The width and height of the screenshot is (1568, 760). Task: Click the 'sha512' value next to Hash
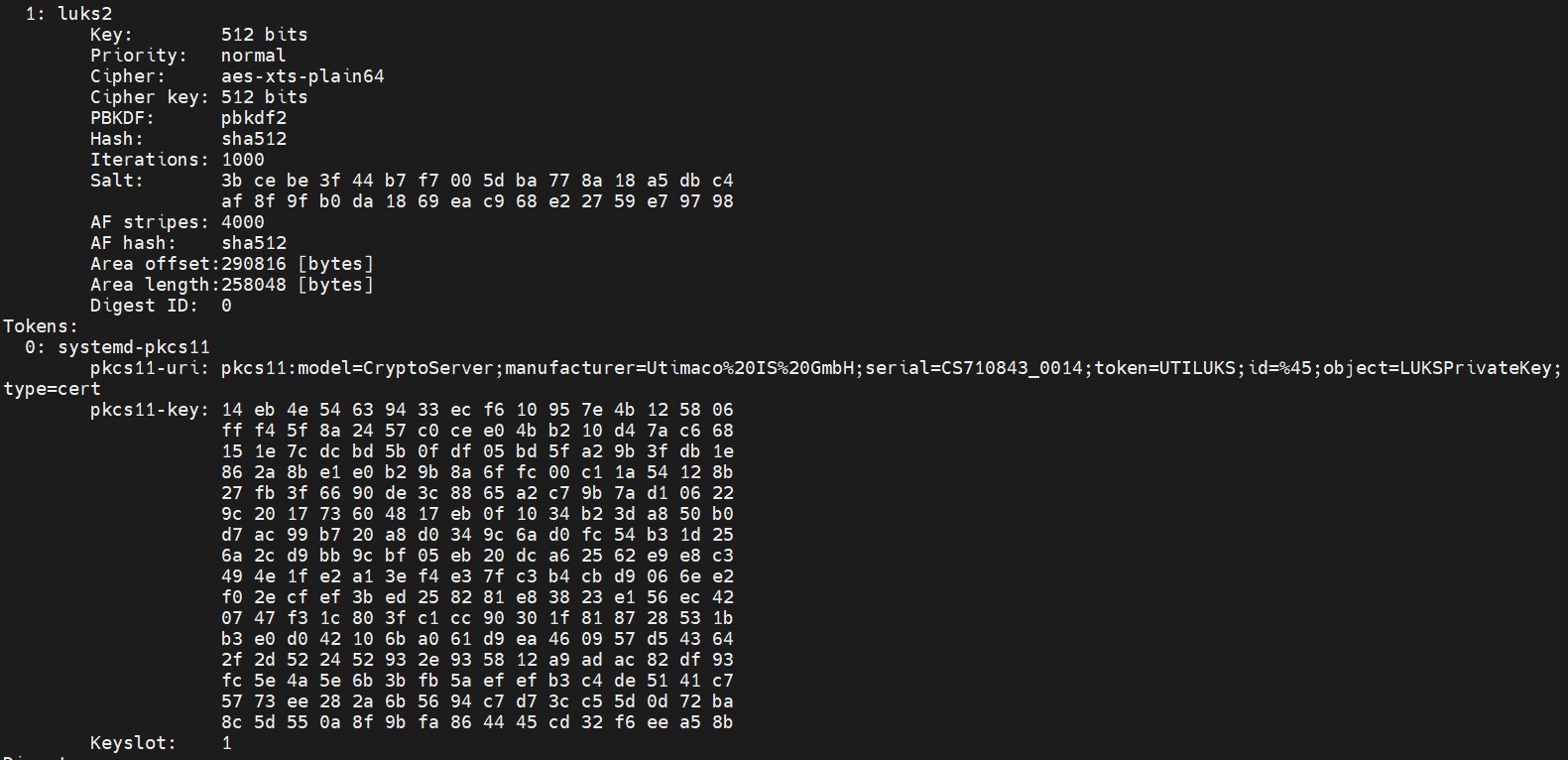click(254, 139)
